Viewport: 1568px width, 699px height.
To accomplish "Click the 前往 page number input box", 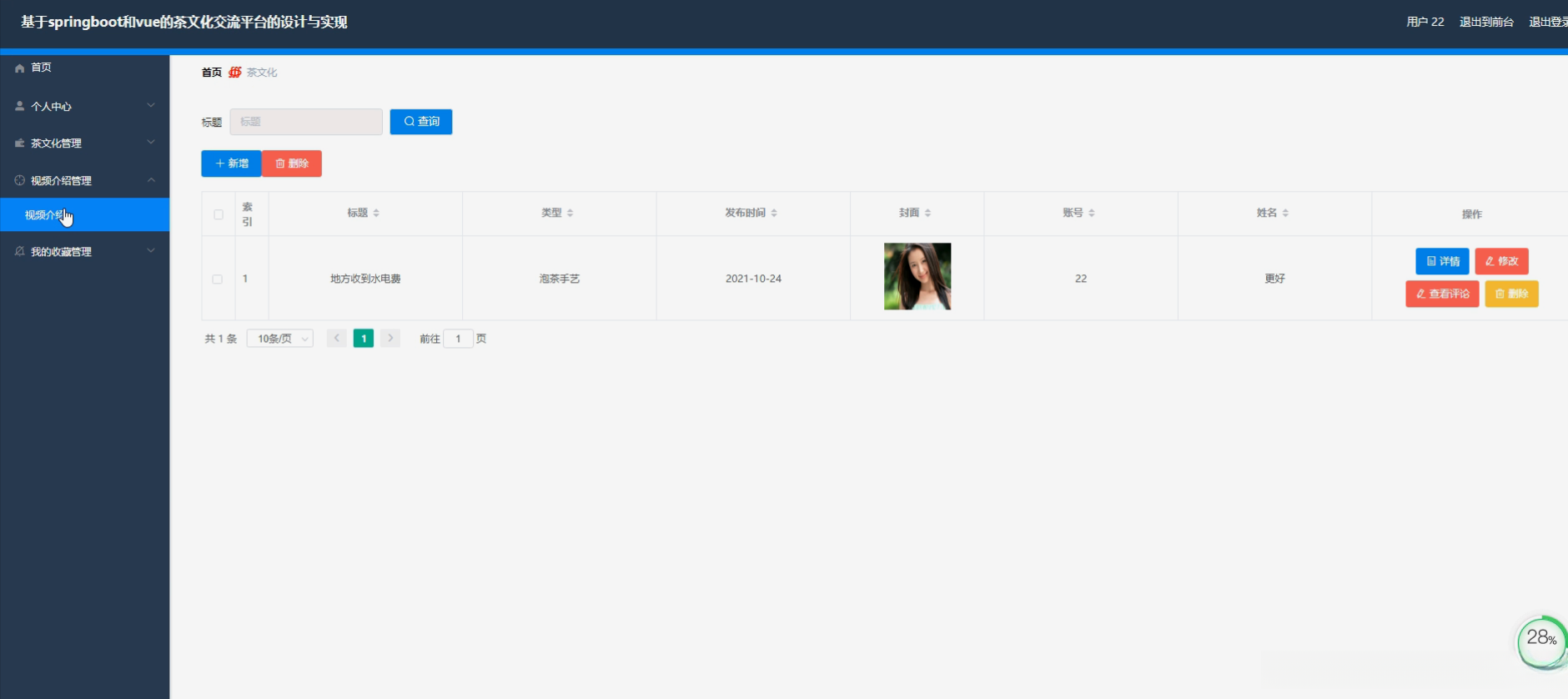I will (x=458, y=339).
